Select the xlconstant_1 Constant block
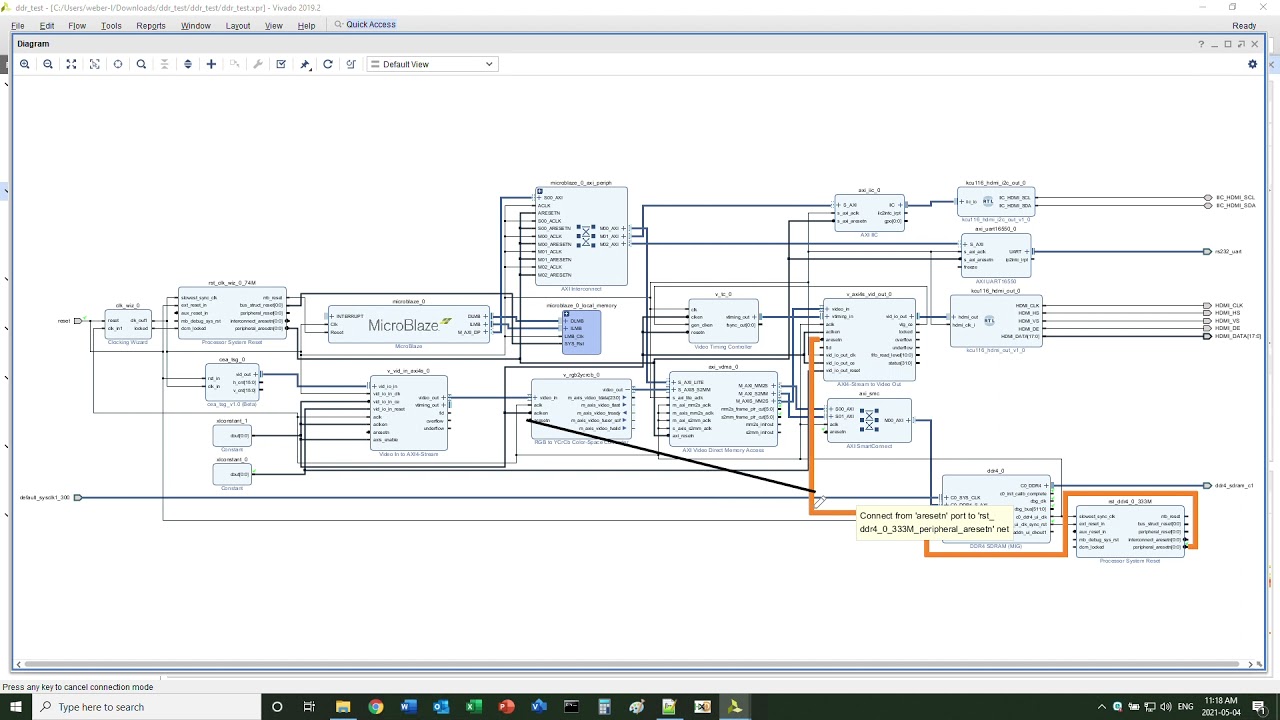This screenshot has width=1280, height=720. (232, 436)
